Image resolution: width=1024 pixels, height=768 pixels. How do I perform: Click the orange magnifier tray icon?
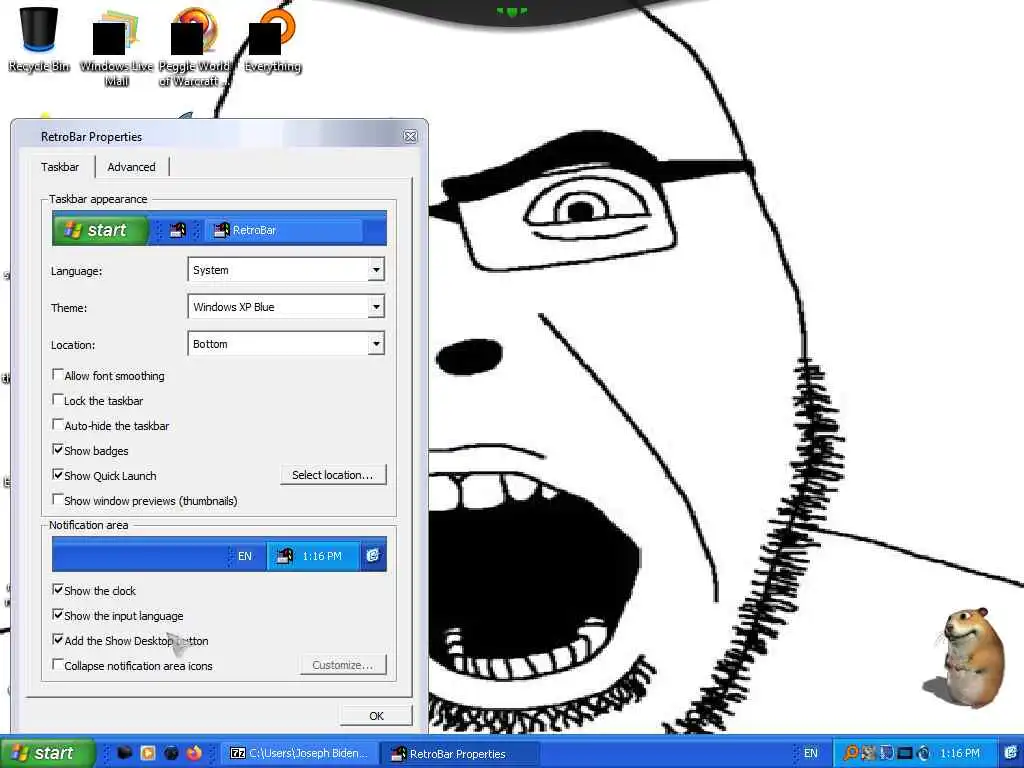[x=850, y=753]
